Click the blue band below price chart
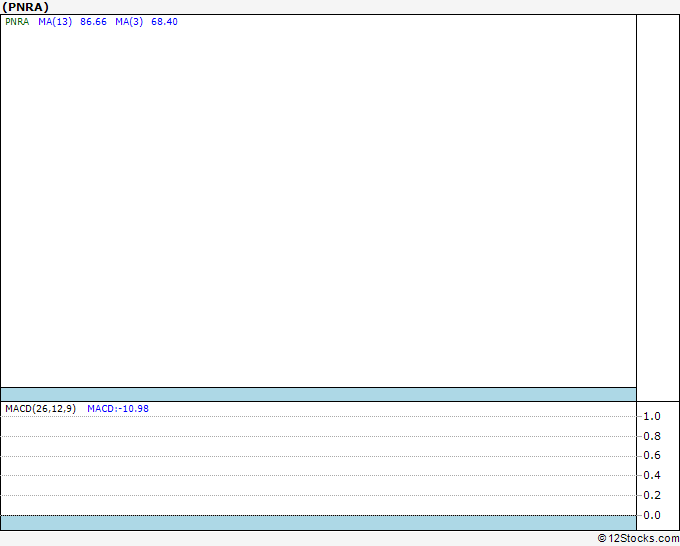The image size is (680, 546). (x=318, y=394)
